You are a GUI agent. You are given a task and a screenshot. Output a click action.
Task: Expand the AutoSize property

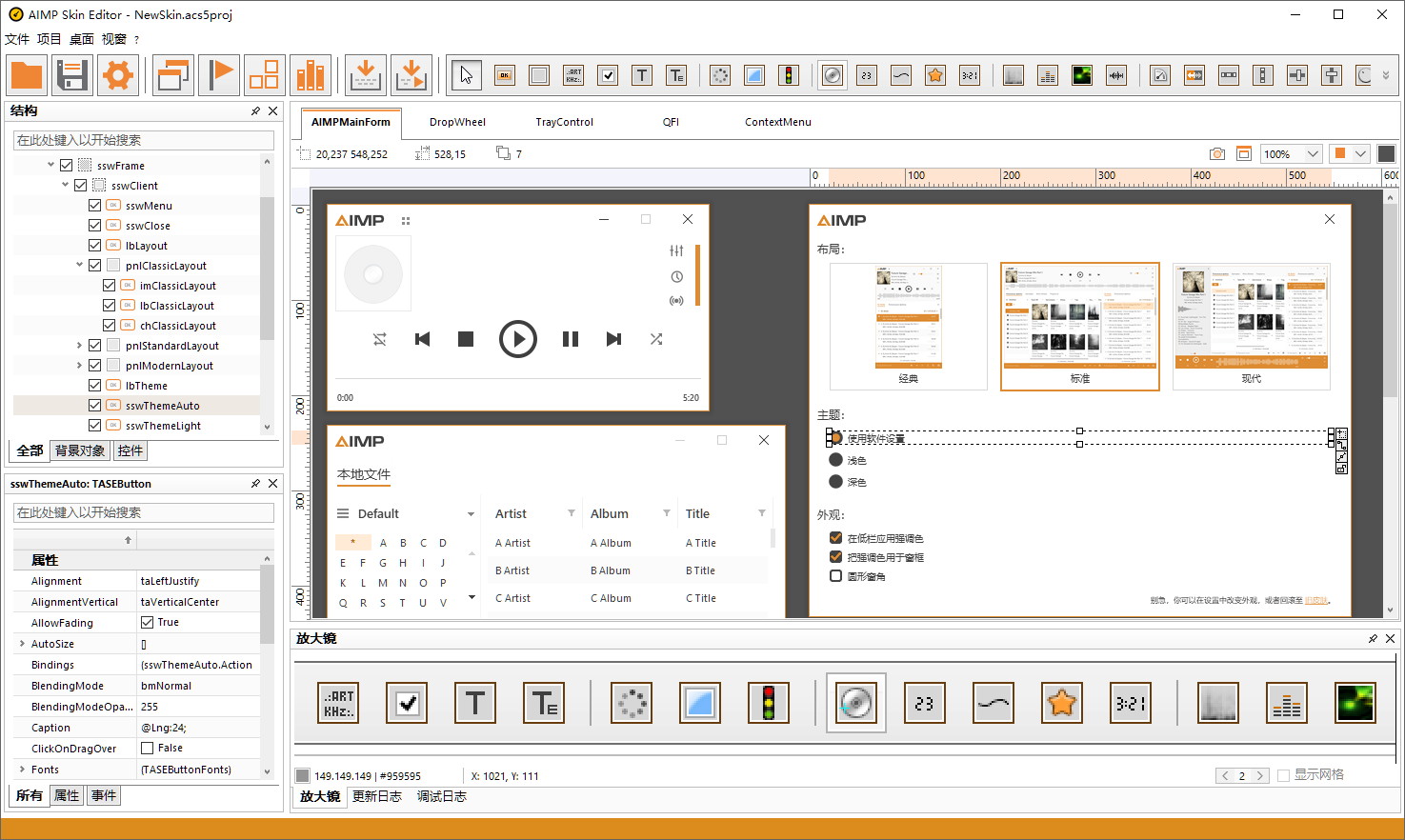coord(22,644)
